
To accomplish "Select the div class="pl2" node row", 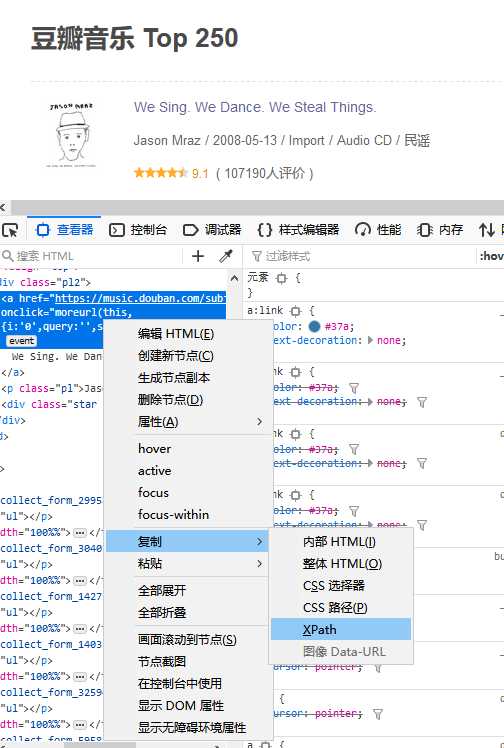I will [46, 282].
